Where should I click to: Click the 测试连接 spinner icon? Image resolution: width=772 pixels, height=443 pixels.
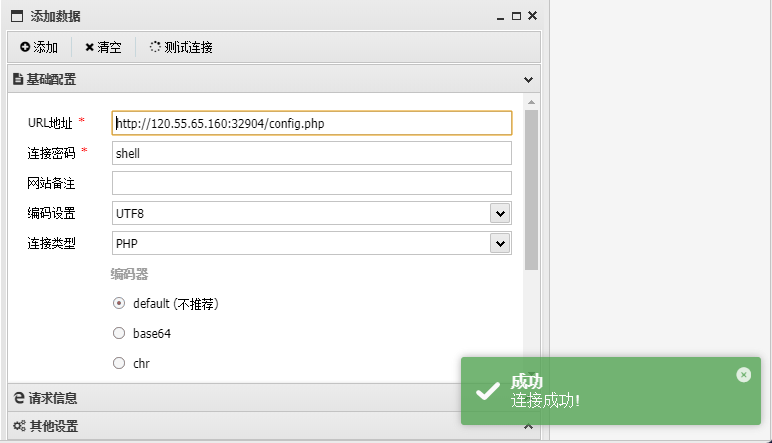click(155, 47)
